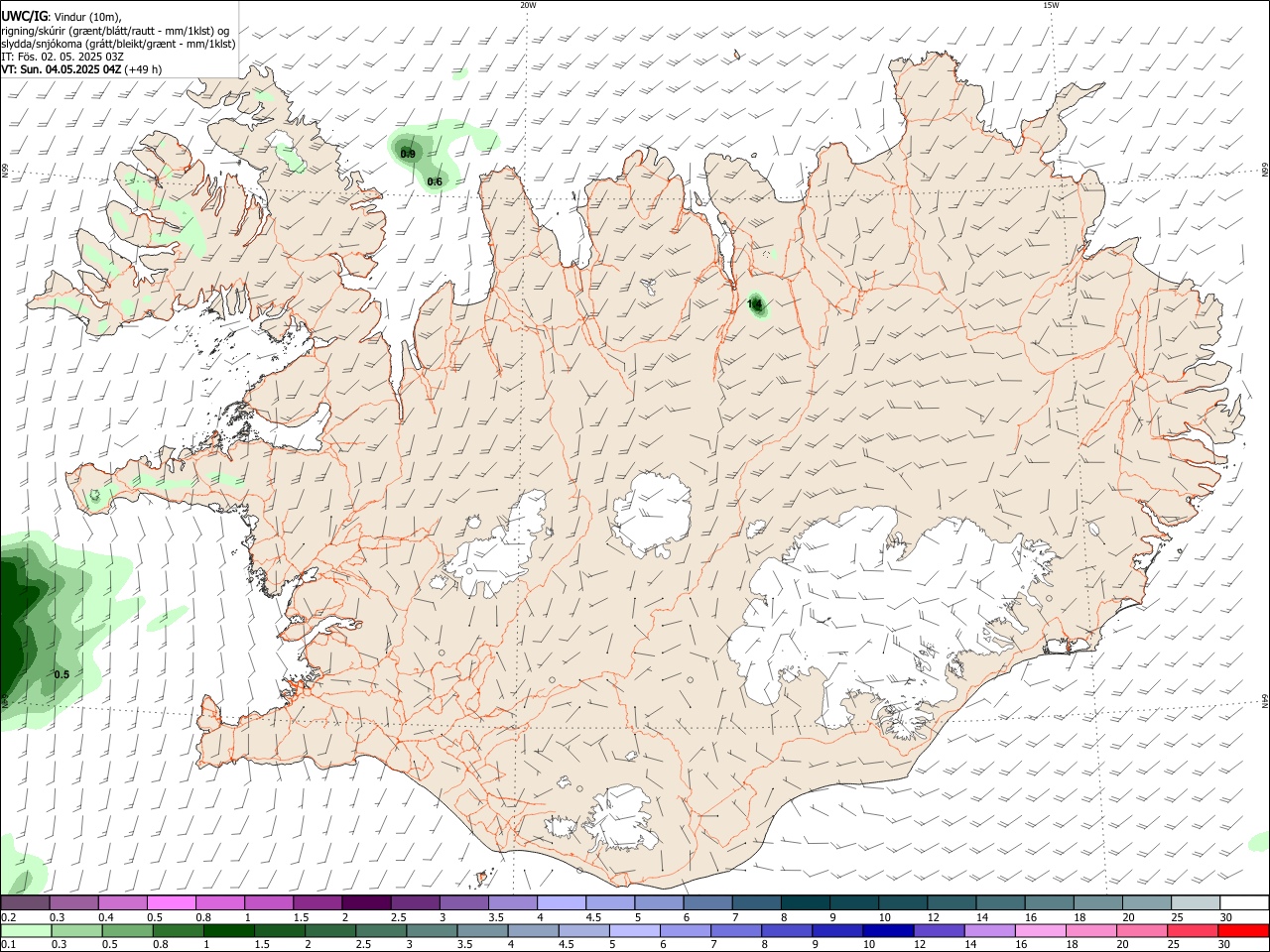Image resolution: width=1270 pixels, height=952 pixels.
Task: Click the palest green swatch above 0.1 in lower scale
Action: coord(27,930)
